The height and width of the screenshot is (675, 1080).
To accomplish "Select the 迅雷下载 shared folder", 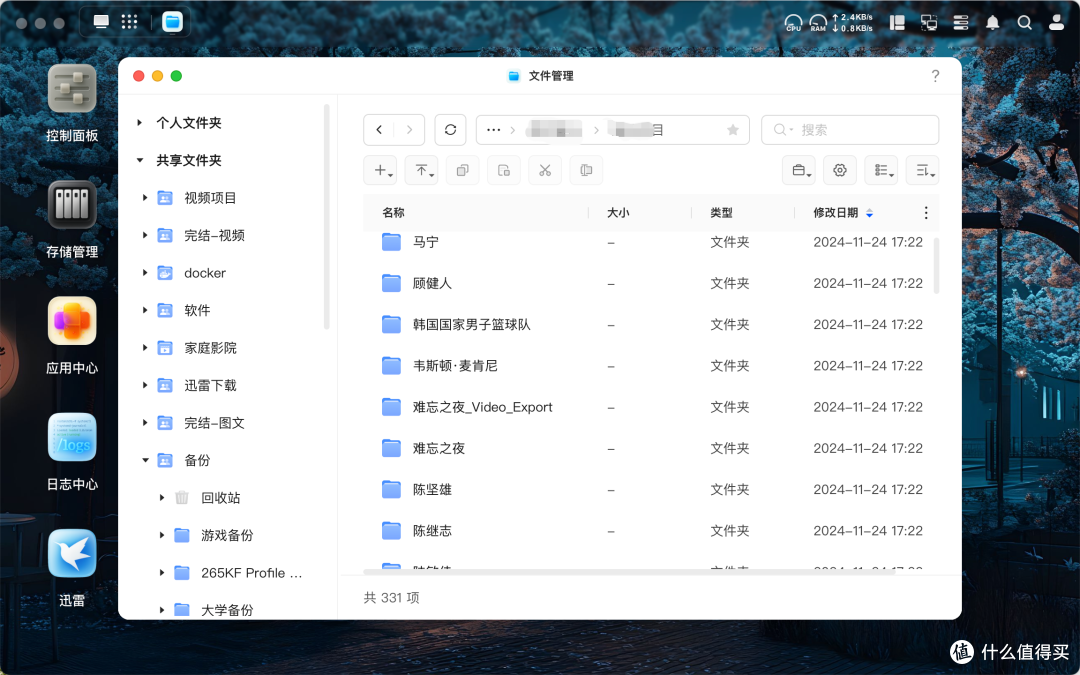I will point(210,386).
